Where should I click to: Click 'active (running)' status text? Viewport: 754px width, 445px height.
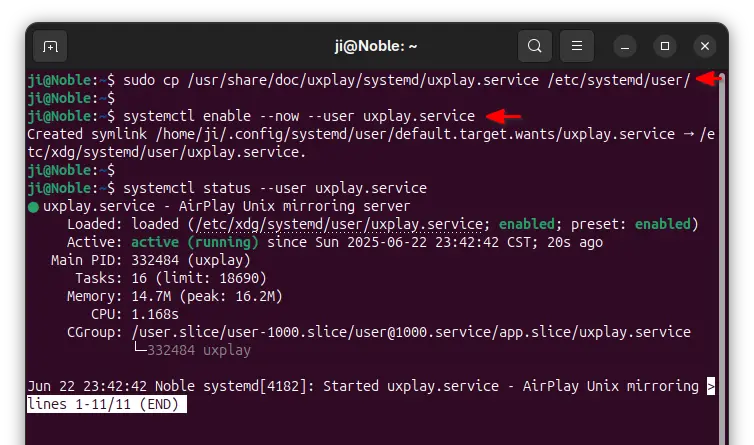tap(195, 242)
